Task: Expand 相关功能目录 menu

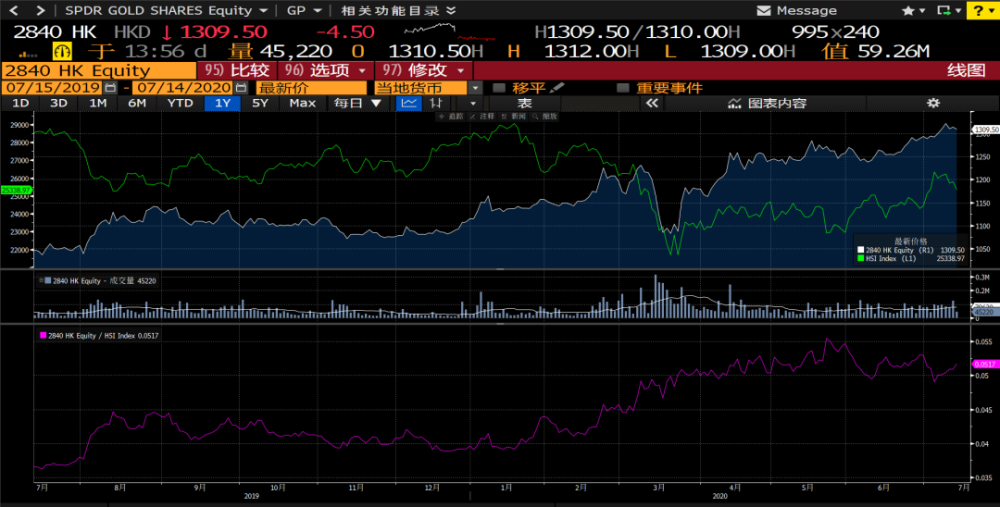Action: click(398, 11)
